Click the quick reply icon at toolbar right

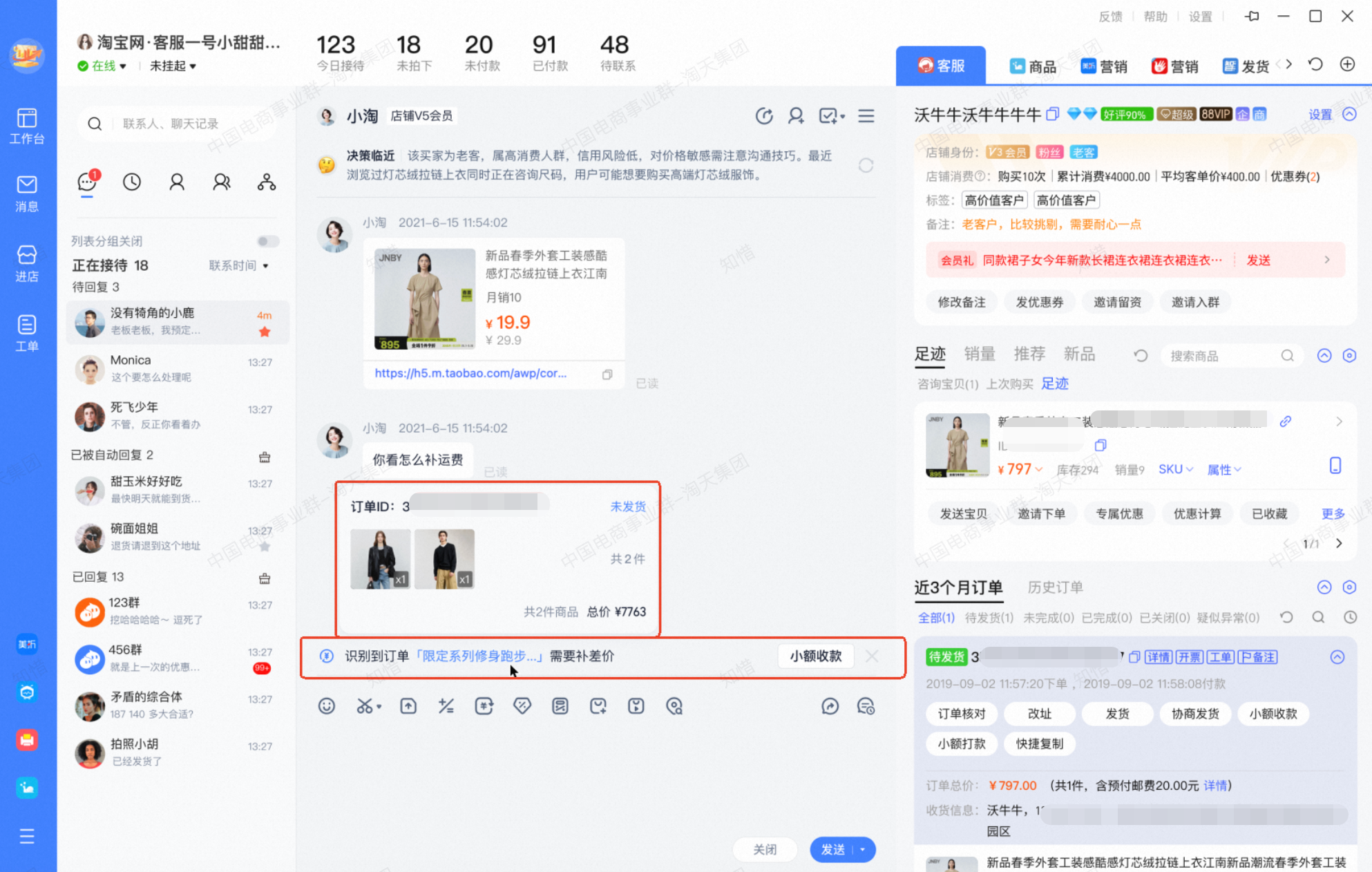866,705
